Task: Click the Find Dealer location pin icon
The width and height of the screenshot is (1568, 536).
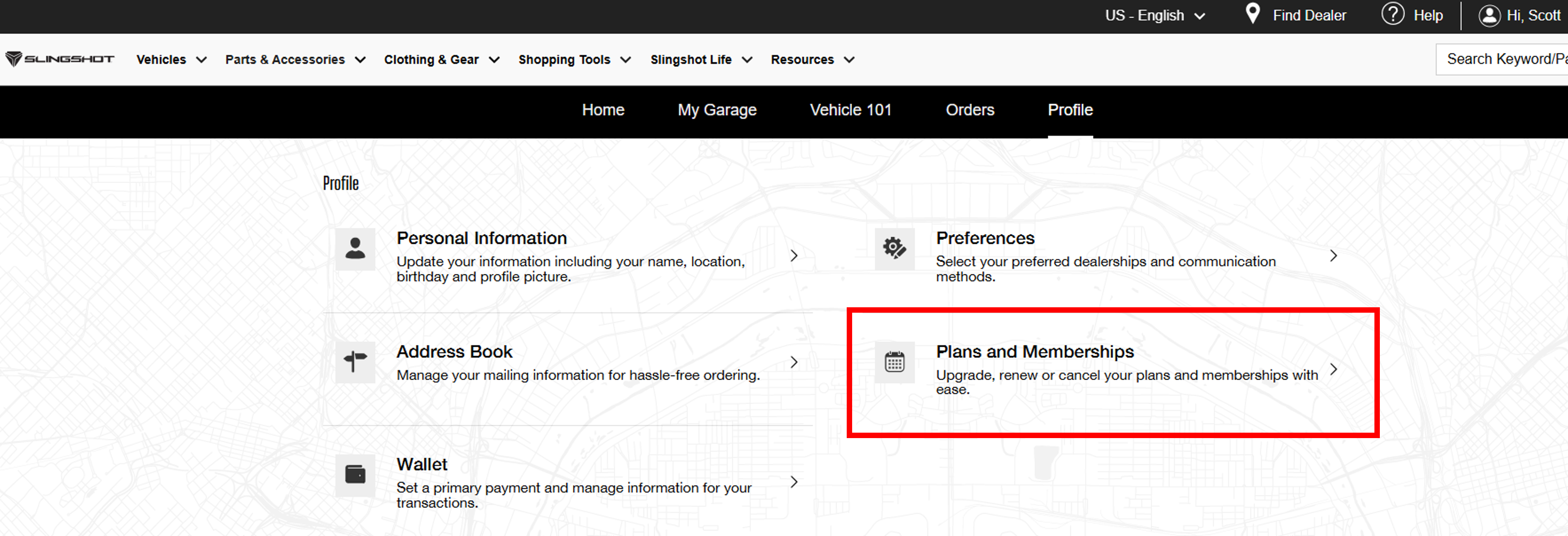Action: pyautogui.click(x=1252, y=14)
